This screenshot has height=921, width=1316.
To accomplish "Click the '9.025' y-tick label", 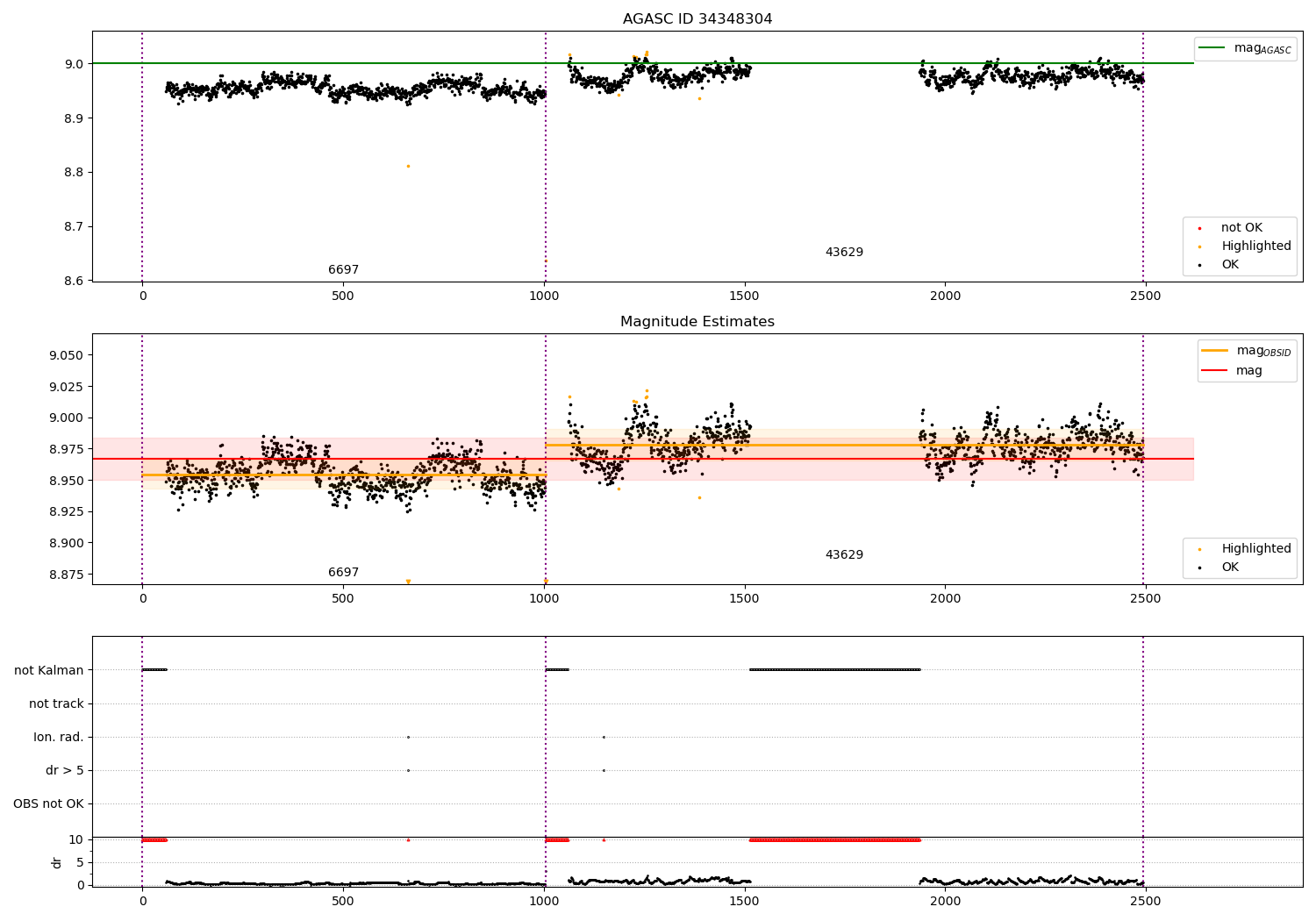I will click(67, 387).
